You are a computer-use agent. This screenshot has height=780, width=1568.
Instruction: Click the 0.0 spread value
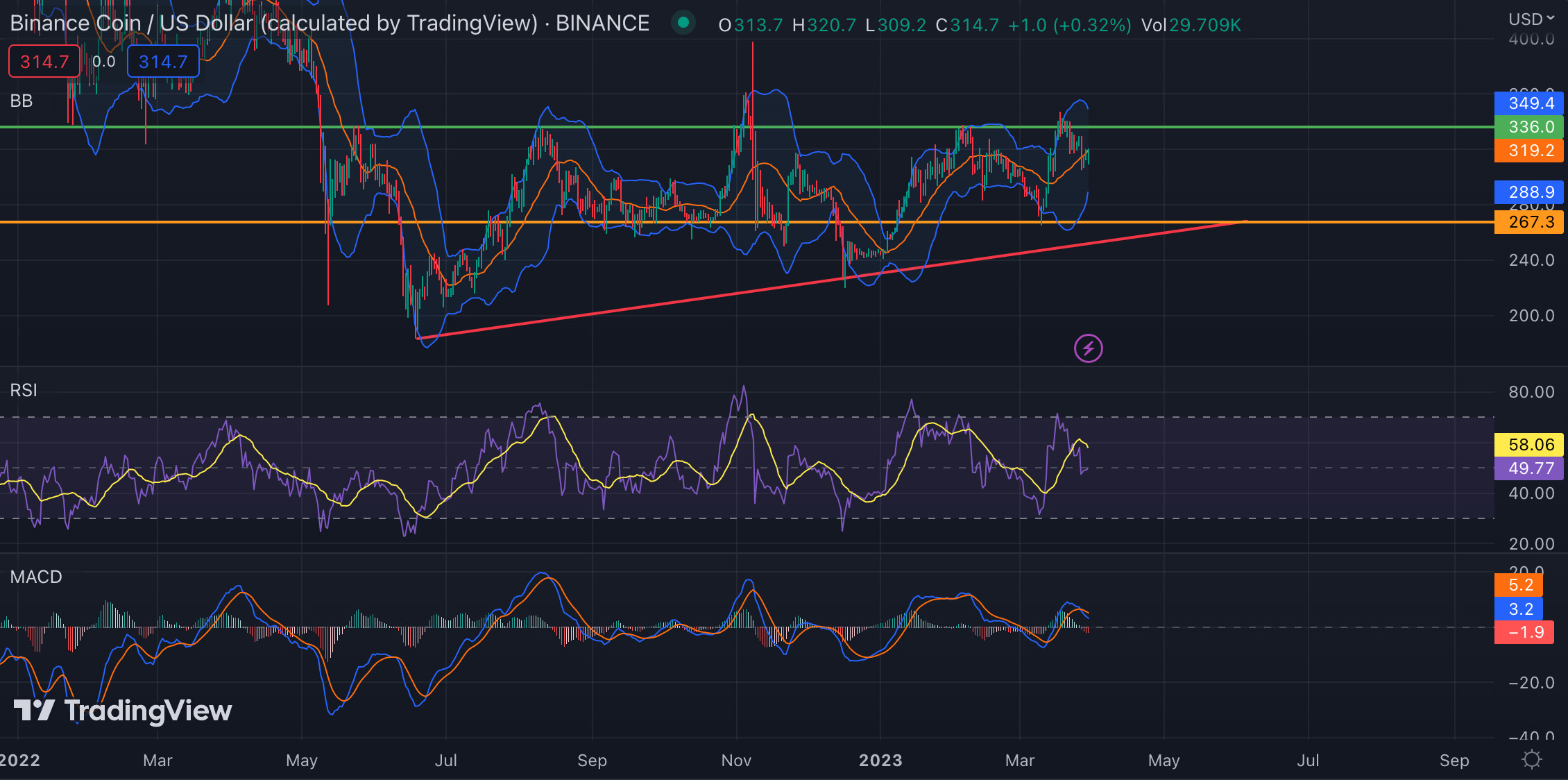104,62
